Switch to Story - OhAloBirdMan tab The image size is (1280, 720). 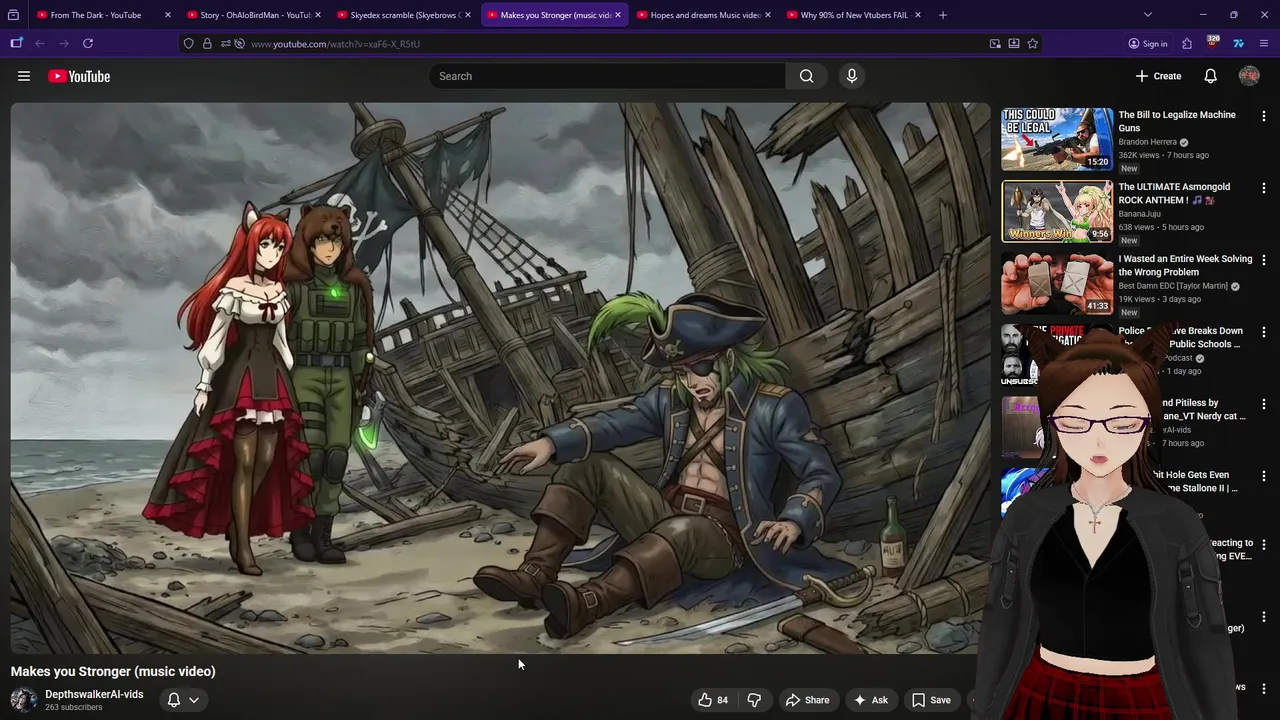pyautogui.click(x=255, y=15)
